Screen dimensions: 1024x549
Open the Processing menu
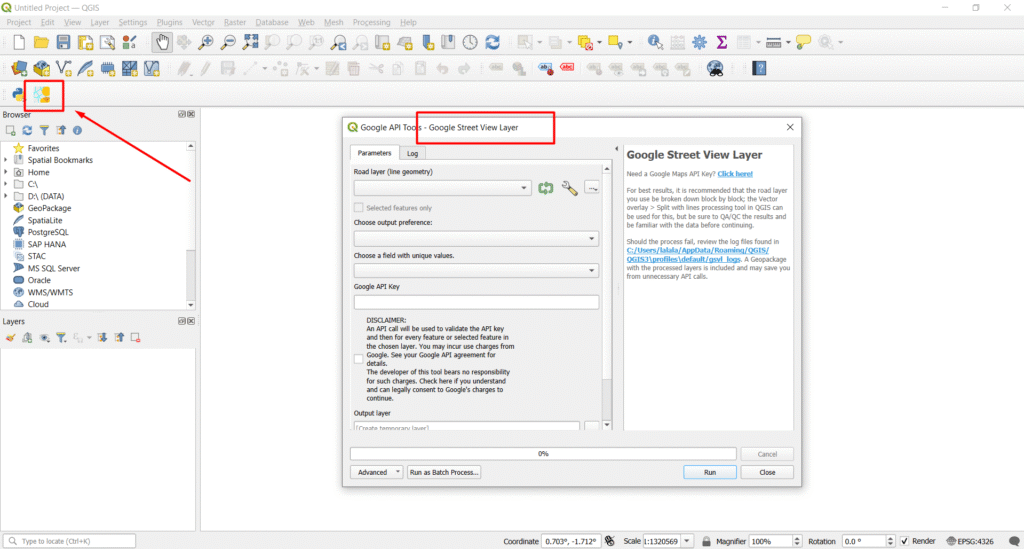(371, 22)
